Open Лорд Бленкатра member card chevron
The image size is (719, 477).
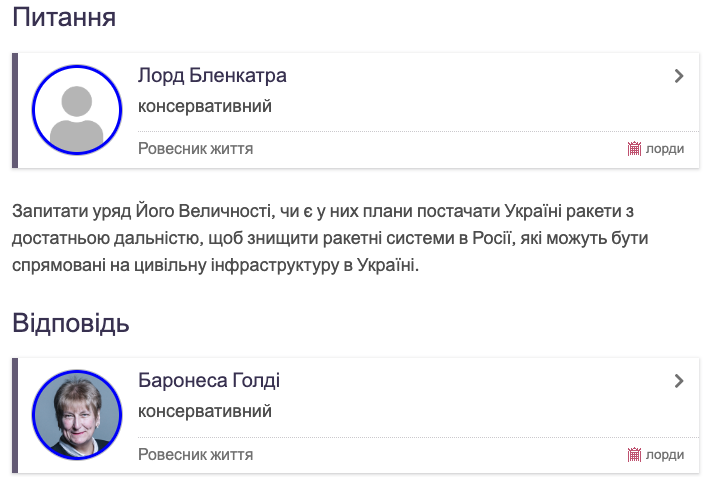679,76
